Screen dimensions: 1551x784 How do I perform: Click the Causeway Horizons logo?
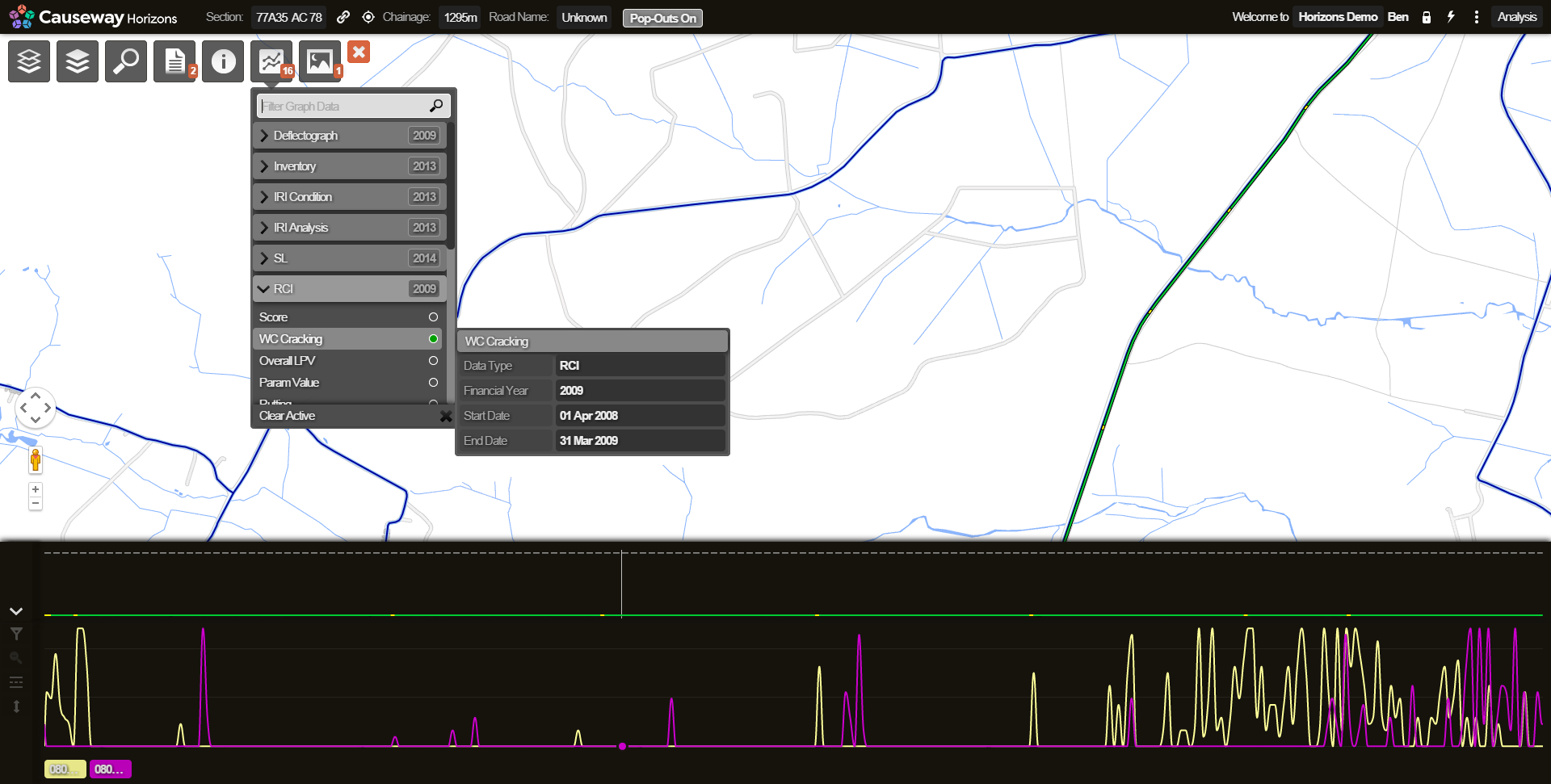pos(94,17)
